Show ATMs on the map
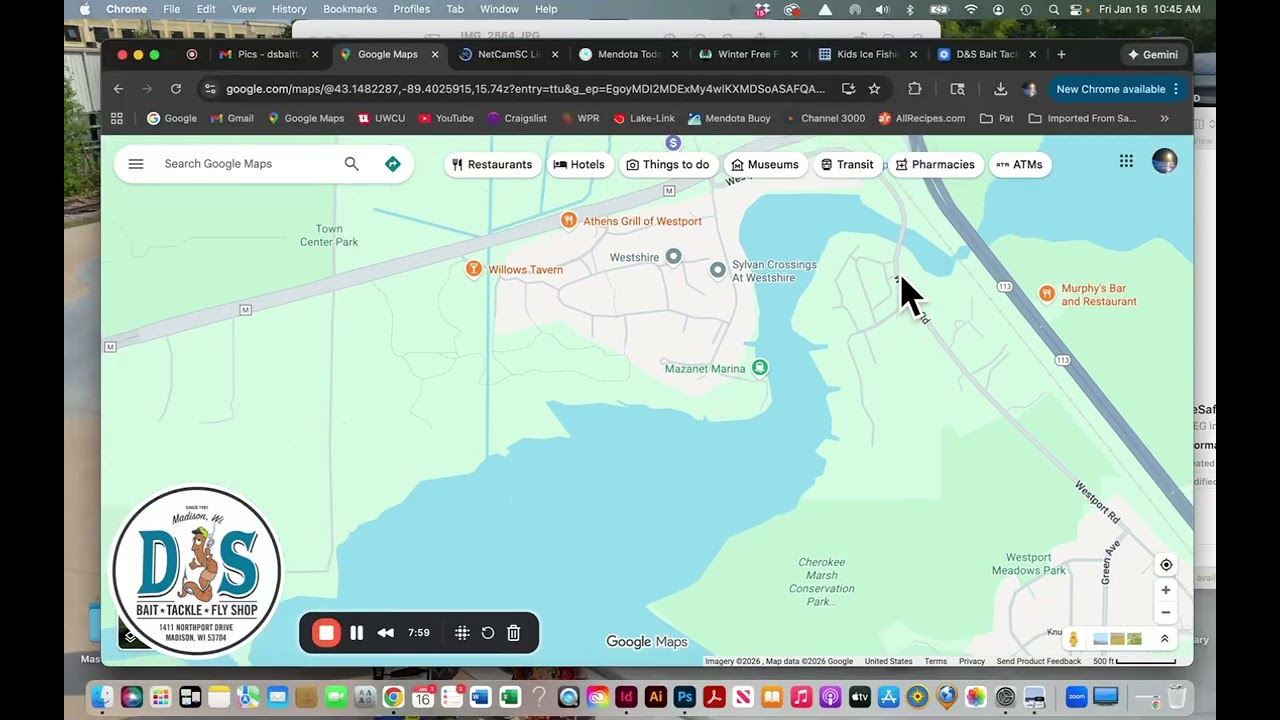The image size is (1280, 720). 1019,165
